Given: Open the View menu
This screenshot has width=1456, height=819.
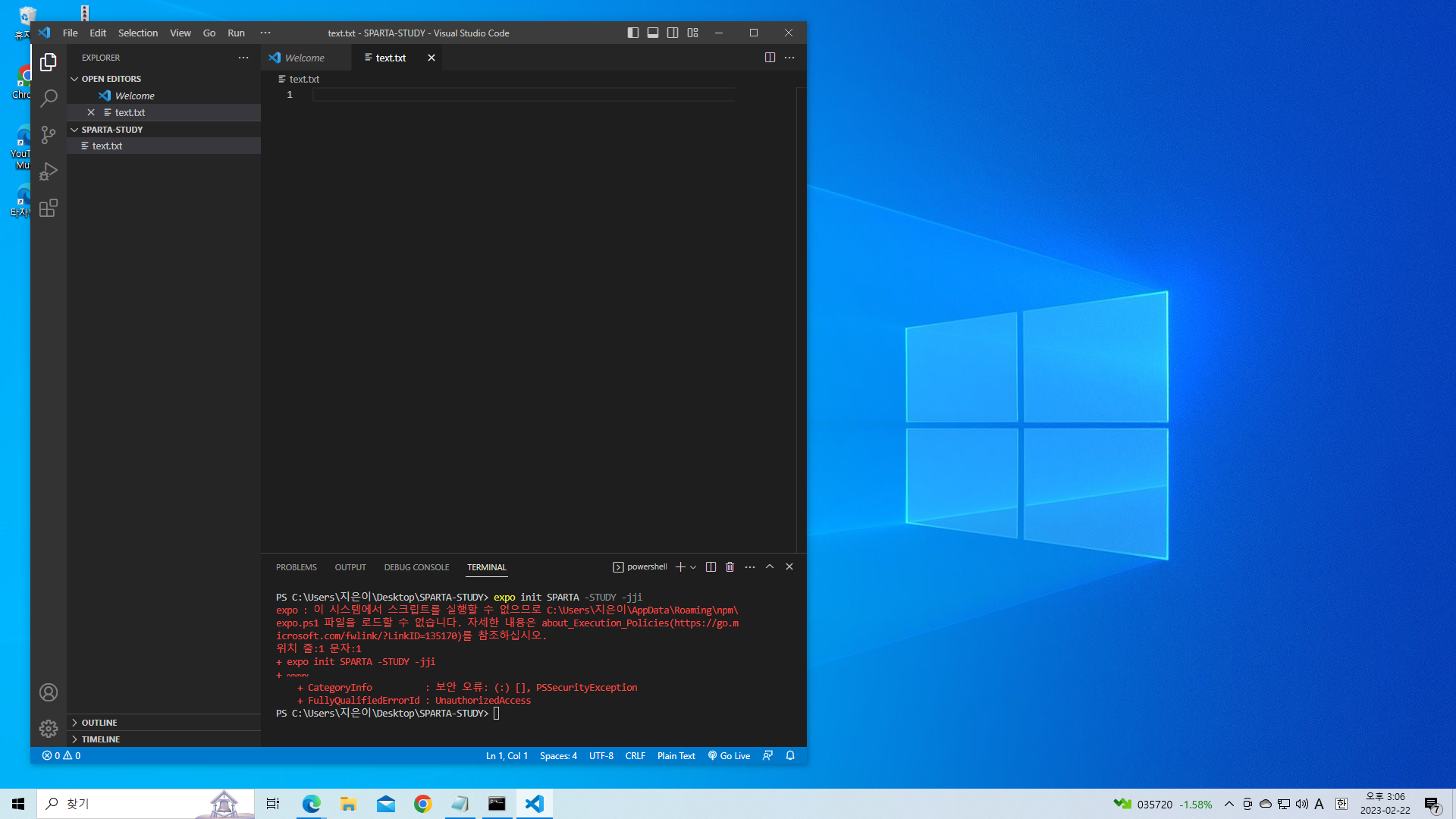Looking at the screenshot, I should [180, 33].
